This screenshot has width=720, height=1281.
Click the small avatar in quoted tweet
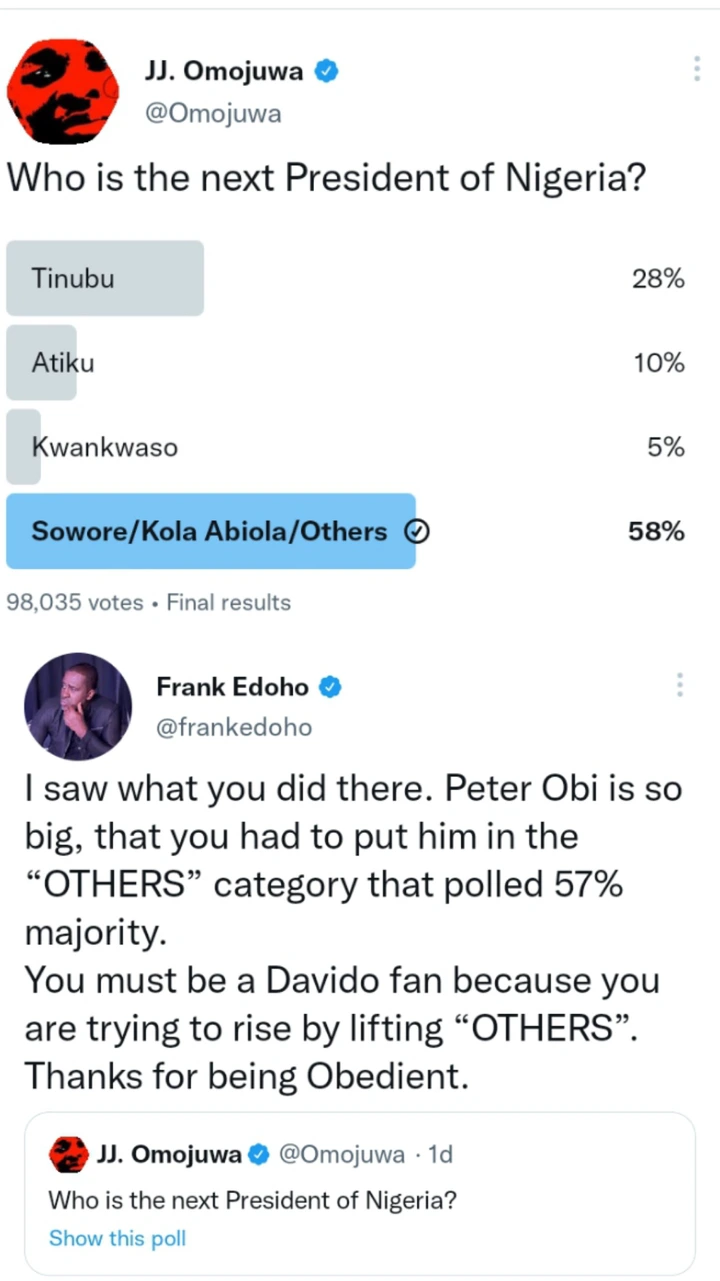click(x=66, y=1155)
